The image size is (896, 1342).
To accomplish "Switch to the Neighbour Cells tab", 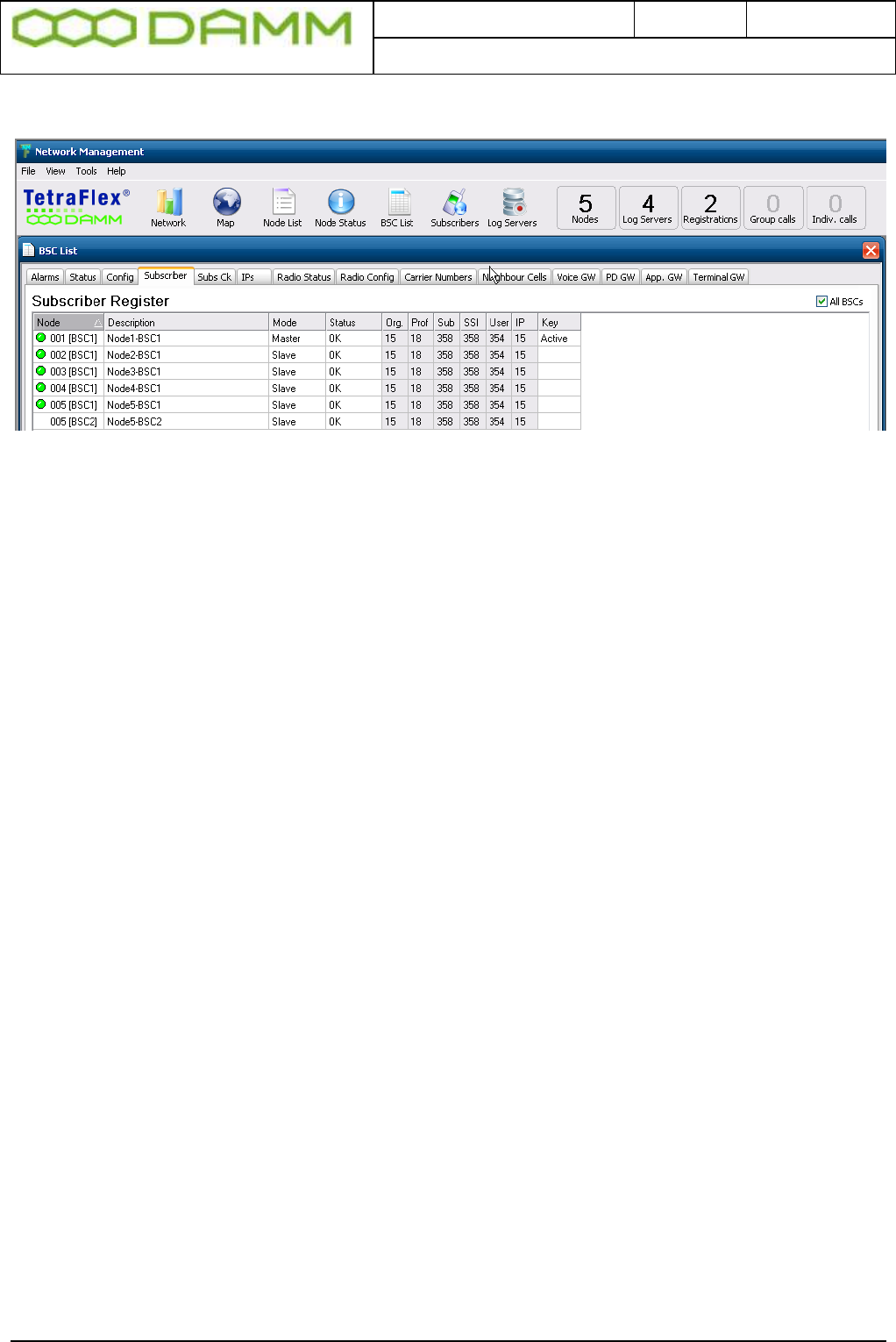I will [x=515, y=277].
